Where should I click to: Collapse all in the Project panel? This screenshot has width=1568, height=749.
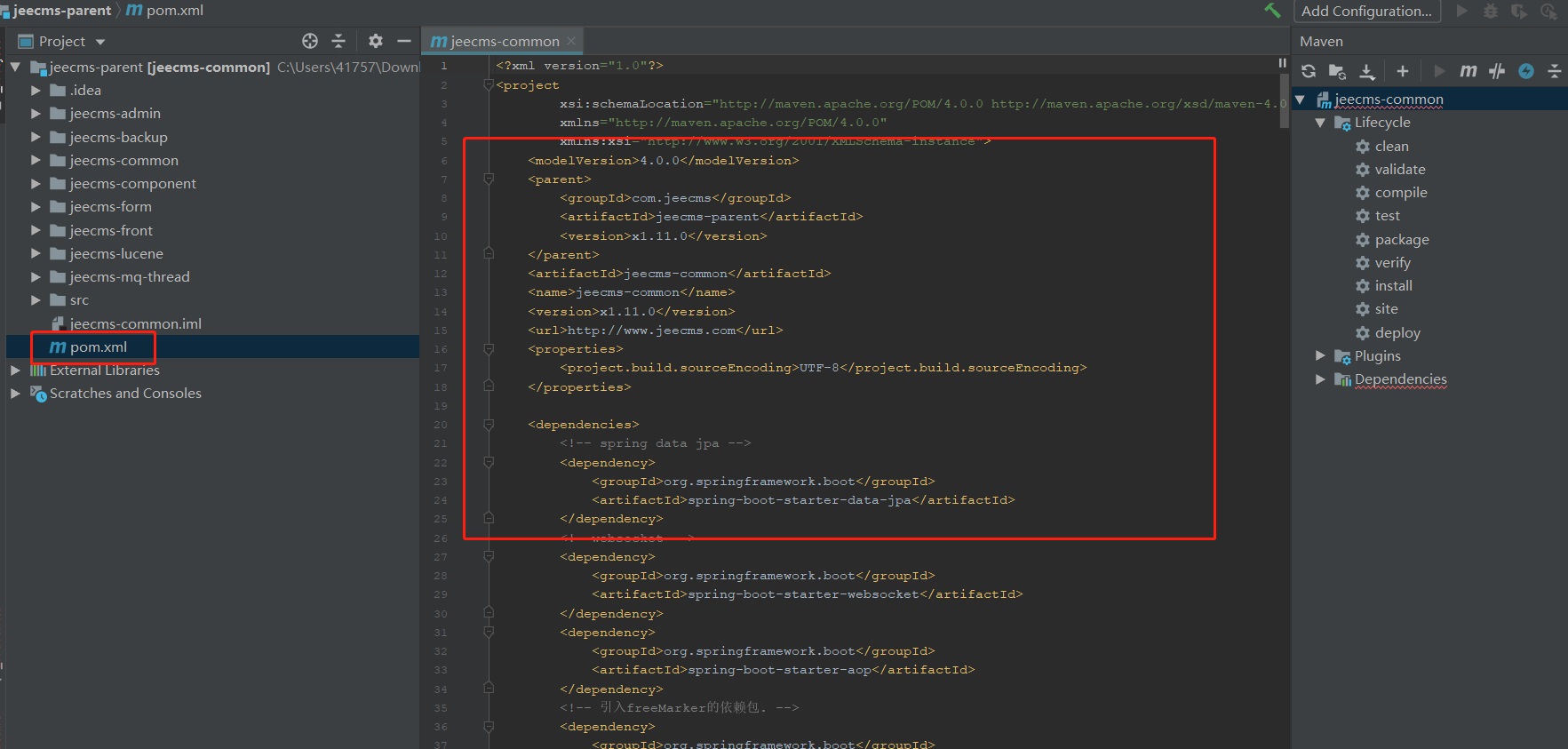[x=338, y=41]
